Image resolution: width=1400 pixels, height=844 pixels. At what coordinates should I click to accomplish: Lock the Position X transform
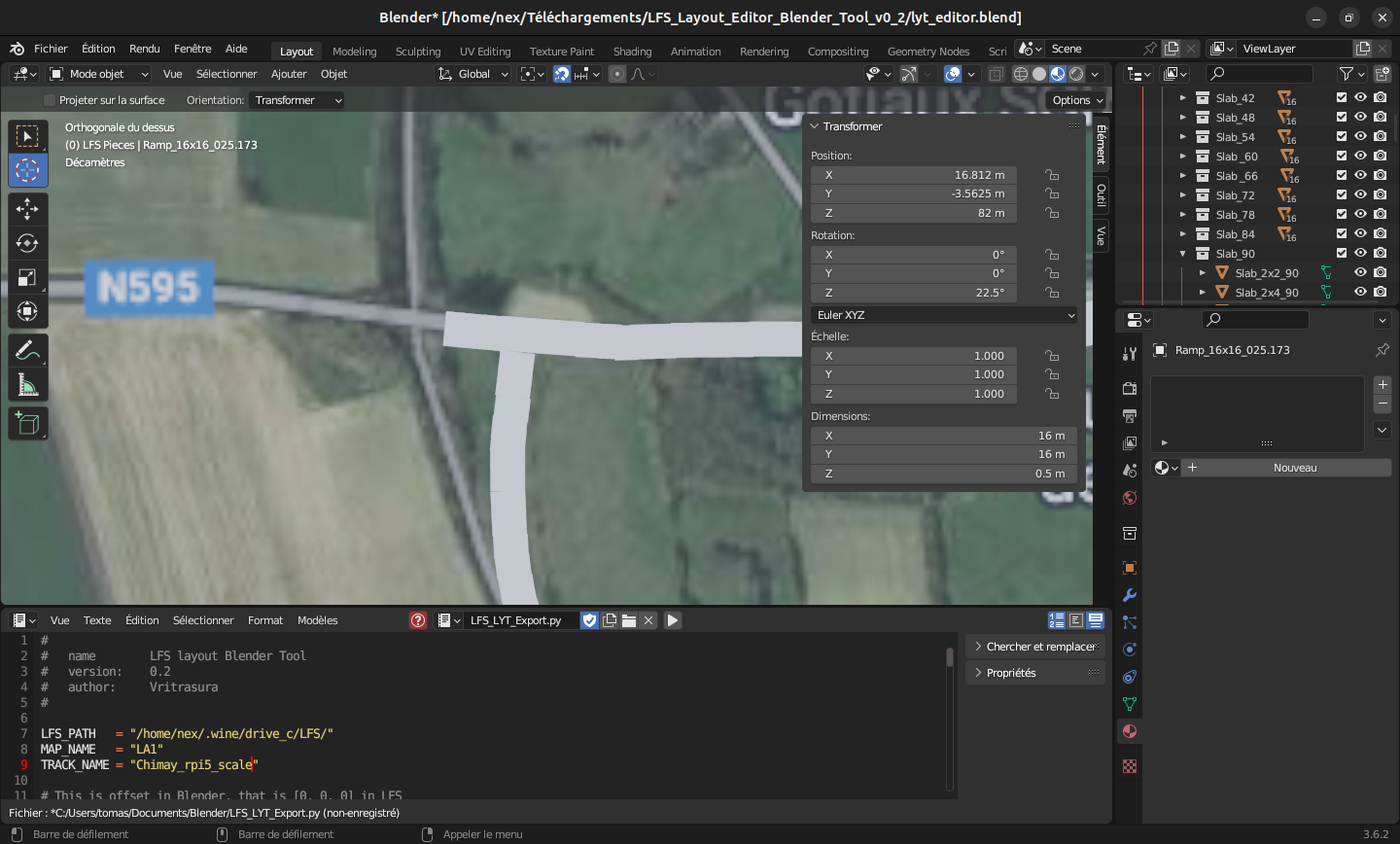1052,175
